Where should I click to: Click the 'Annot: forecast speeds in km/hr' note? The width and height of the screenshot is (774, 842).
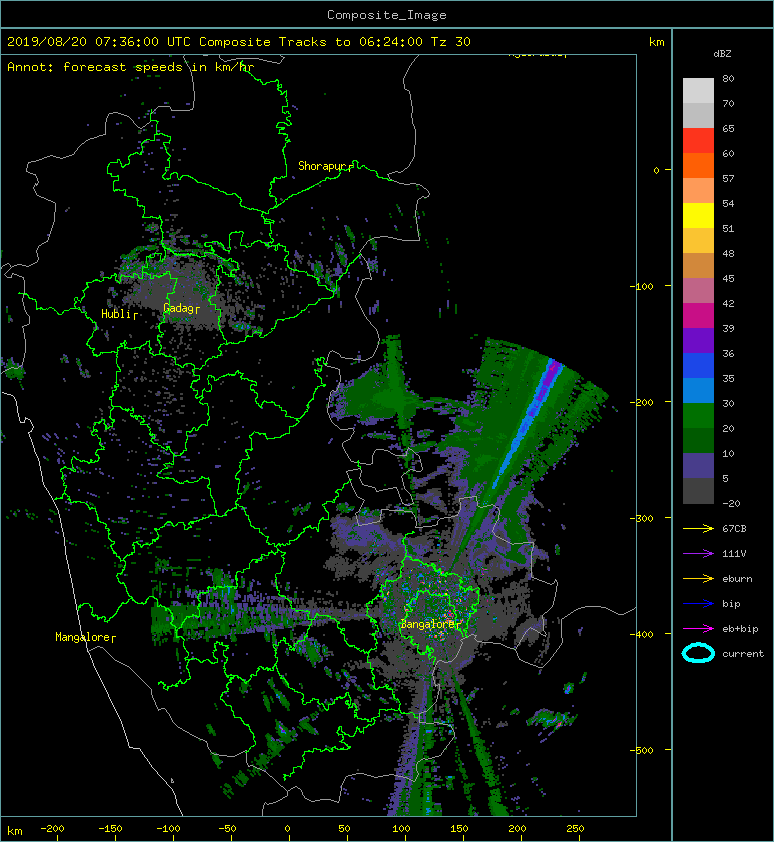point(131,67)
